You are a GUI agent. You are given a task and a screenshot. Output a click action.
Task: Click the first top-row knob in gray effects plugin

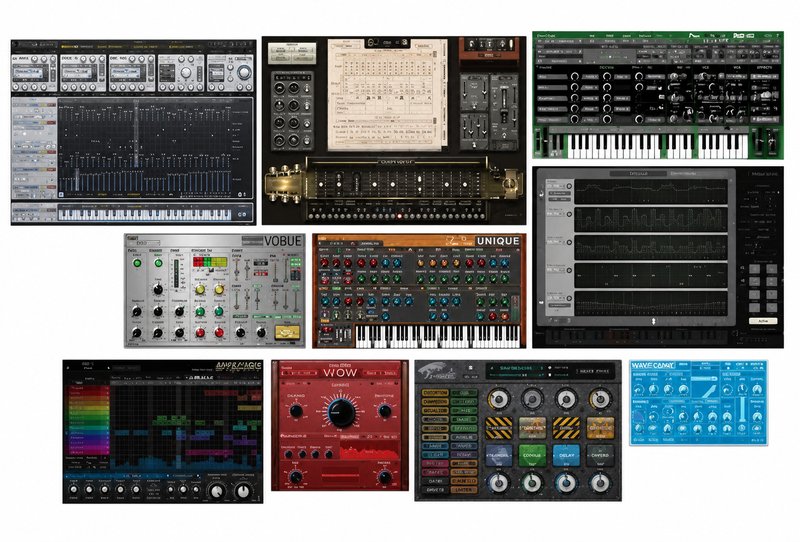pyautogui.click(x=498, y=399)
